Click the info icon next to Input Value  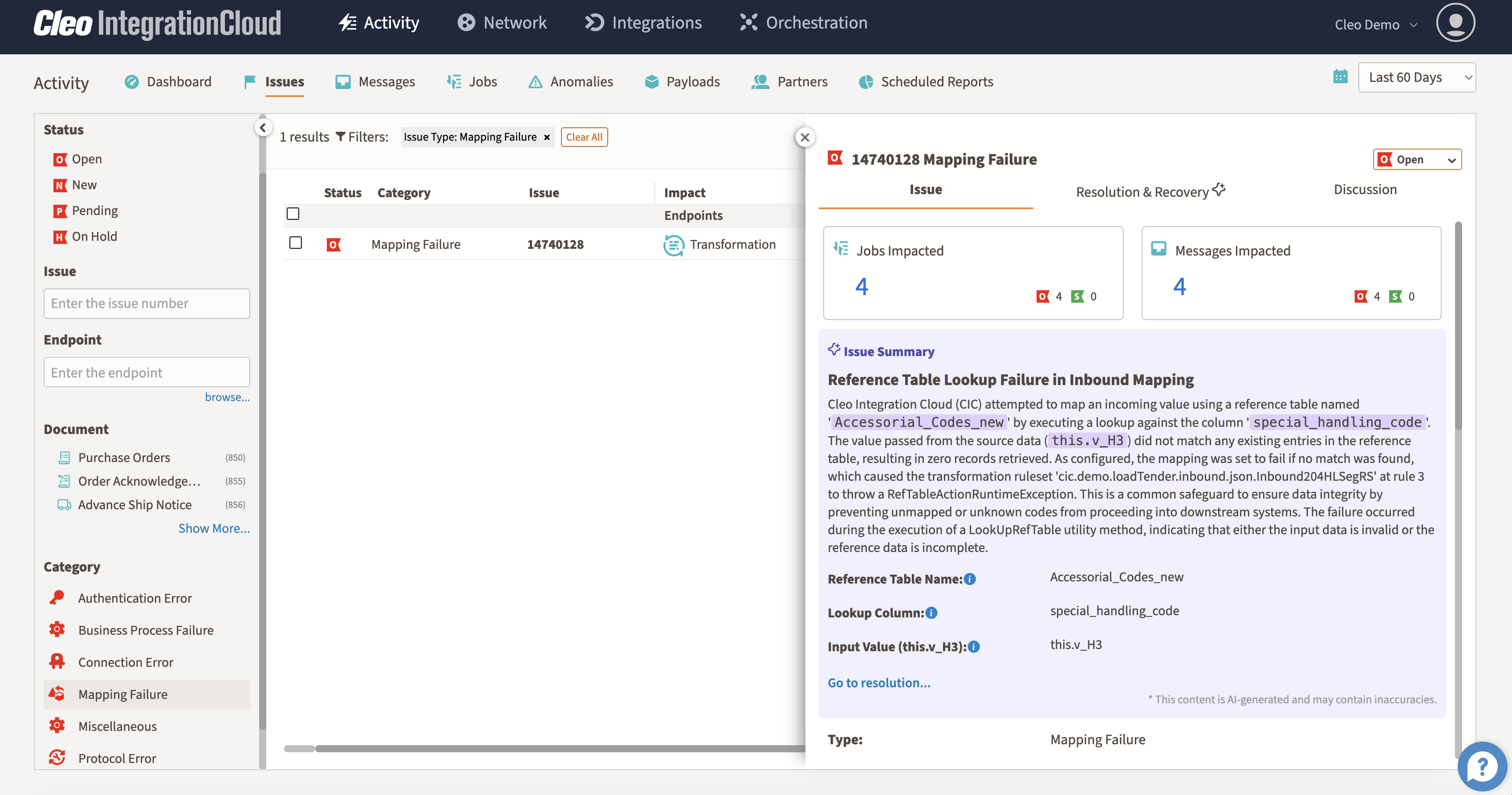974,647
